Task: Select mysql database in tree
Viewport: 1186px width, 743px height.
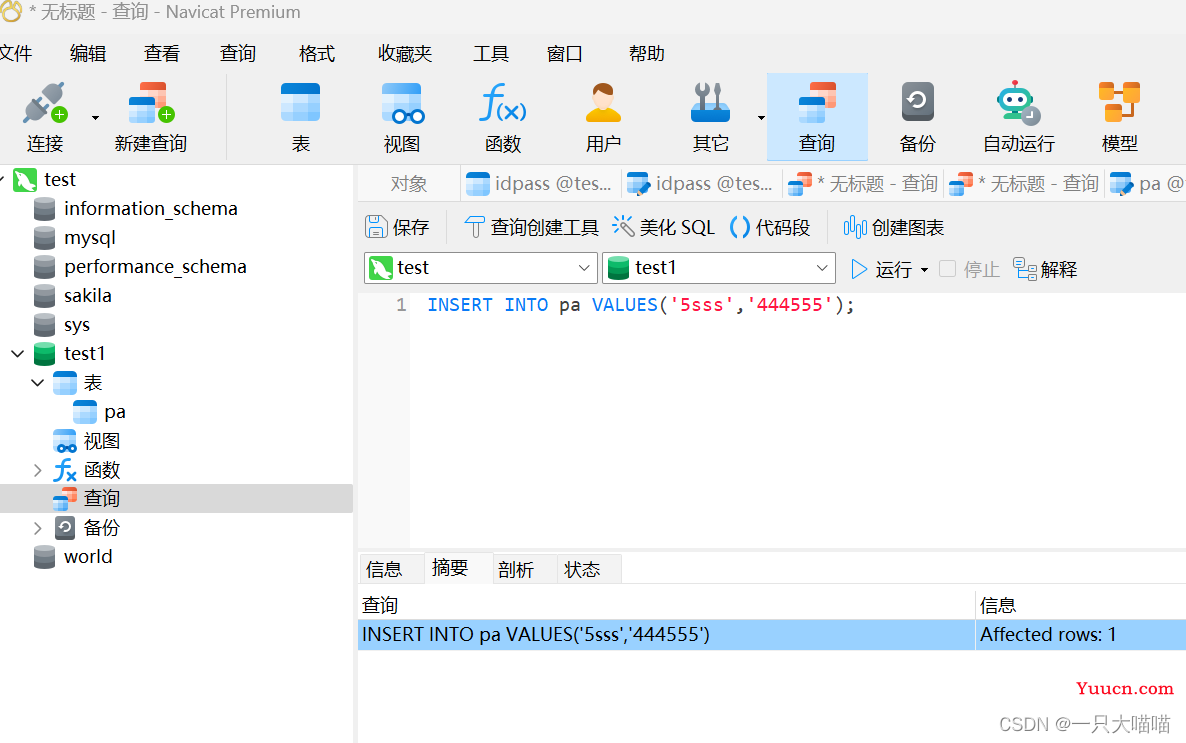Action: pos(90,238)
